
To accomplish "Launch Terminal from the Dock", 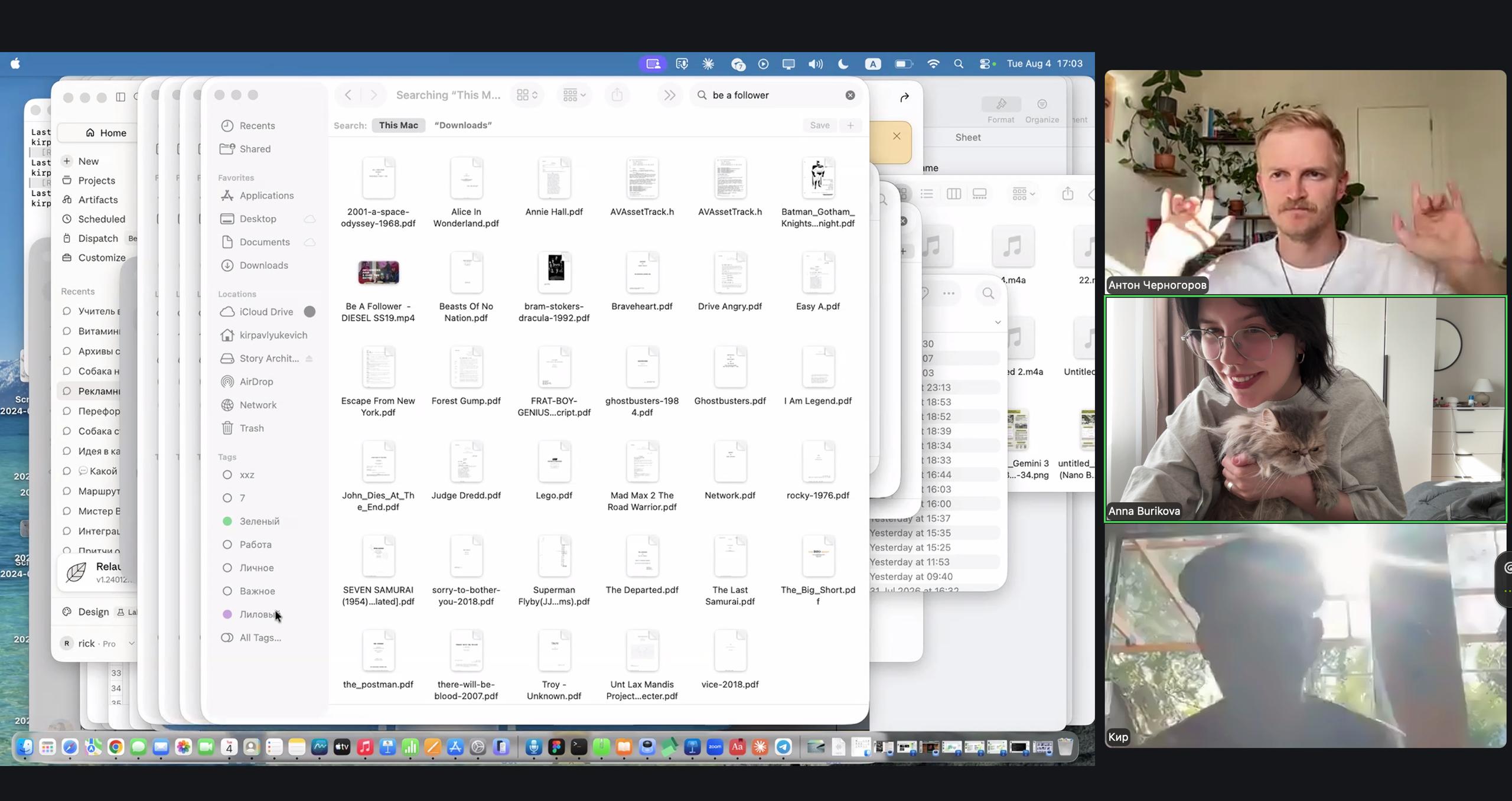I will (579, 747).
